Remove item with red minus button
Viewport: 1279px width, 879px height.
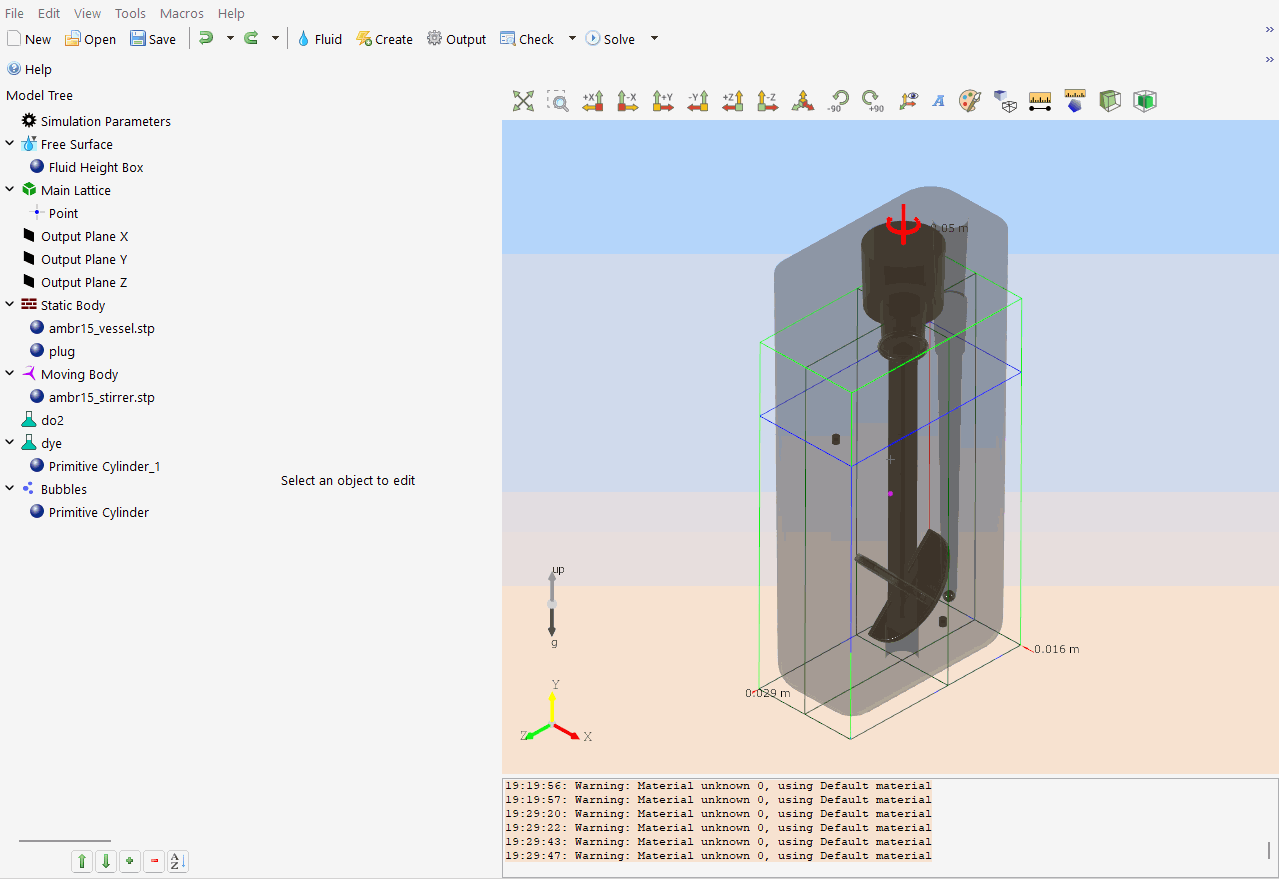[154, 861]
